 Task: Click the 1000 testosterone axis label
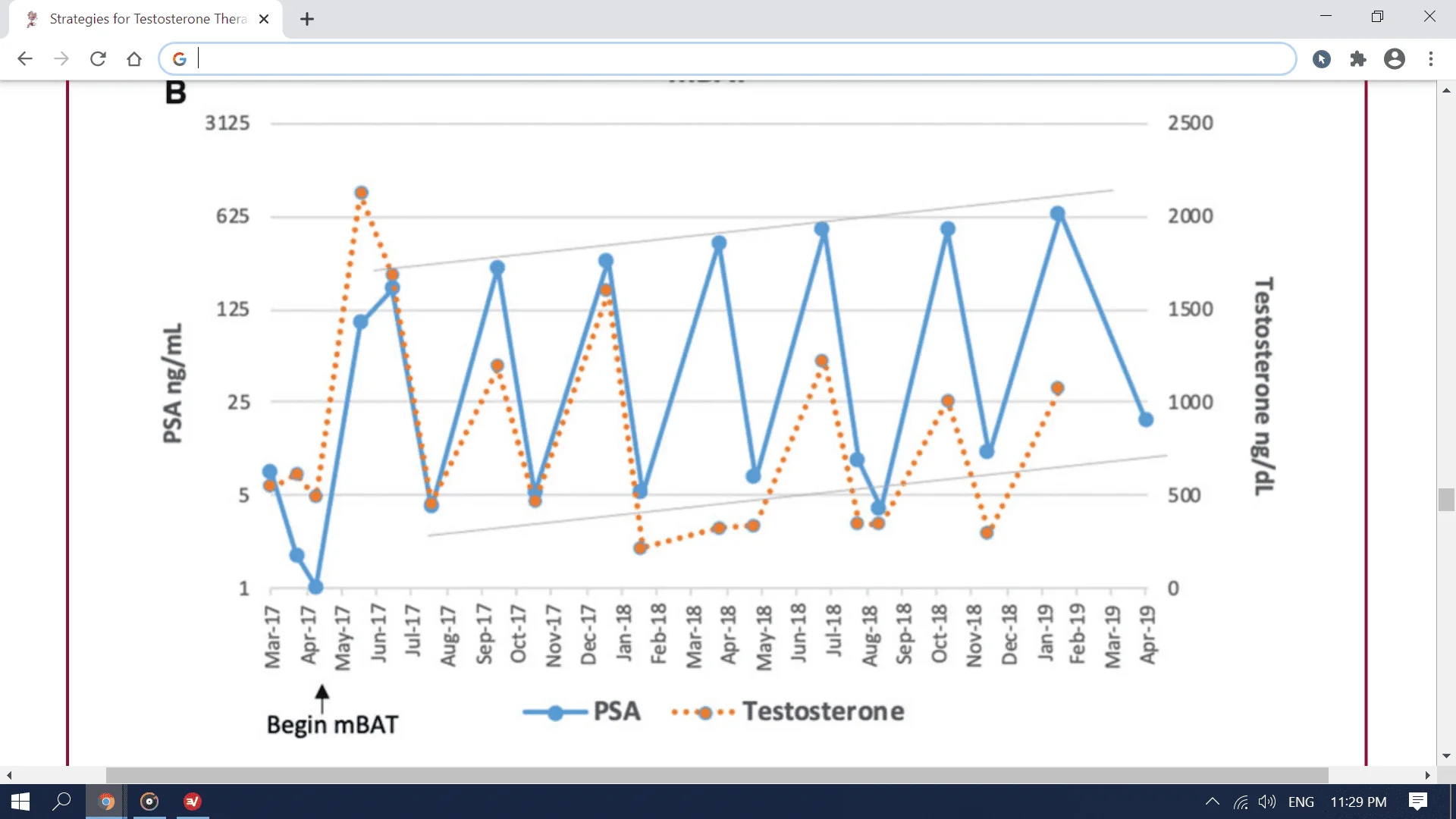(1191, 402)
